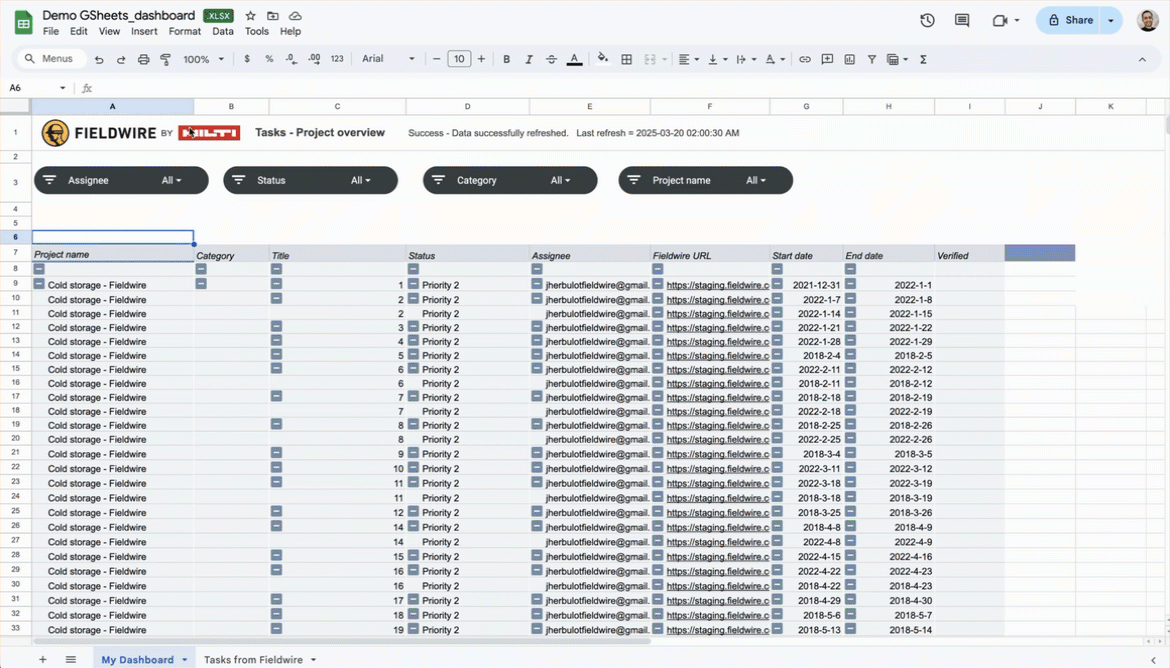This screenshot has height=668, width=1170.
Task: Toggle bold formatting
Action: (x=507, y=60)
